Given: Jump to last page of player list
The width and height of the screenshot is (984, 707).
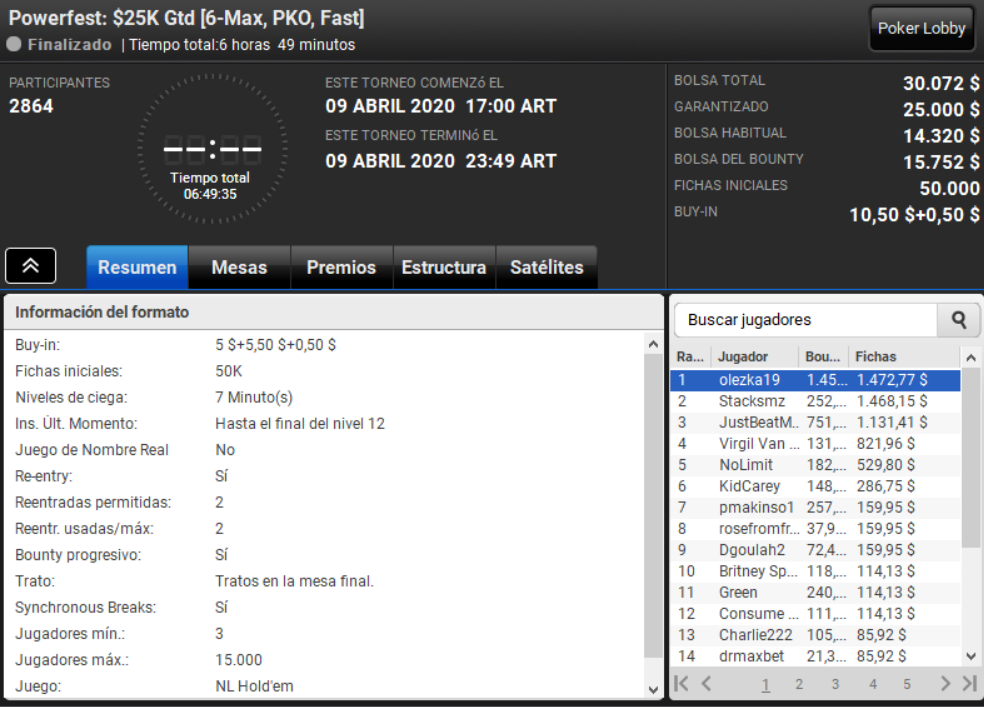Looking at the screenshot, I should pos(970,684).
